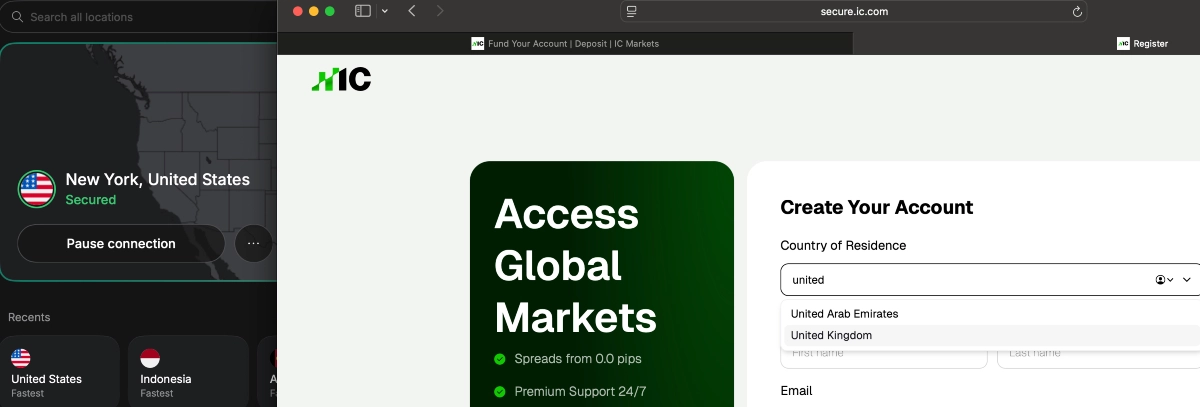1200x407 pixels.
Task: Toggle the Safari sidebar icon
Action: [362, 11]
